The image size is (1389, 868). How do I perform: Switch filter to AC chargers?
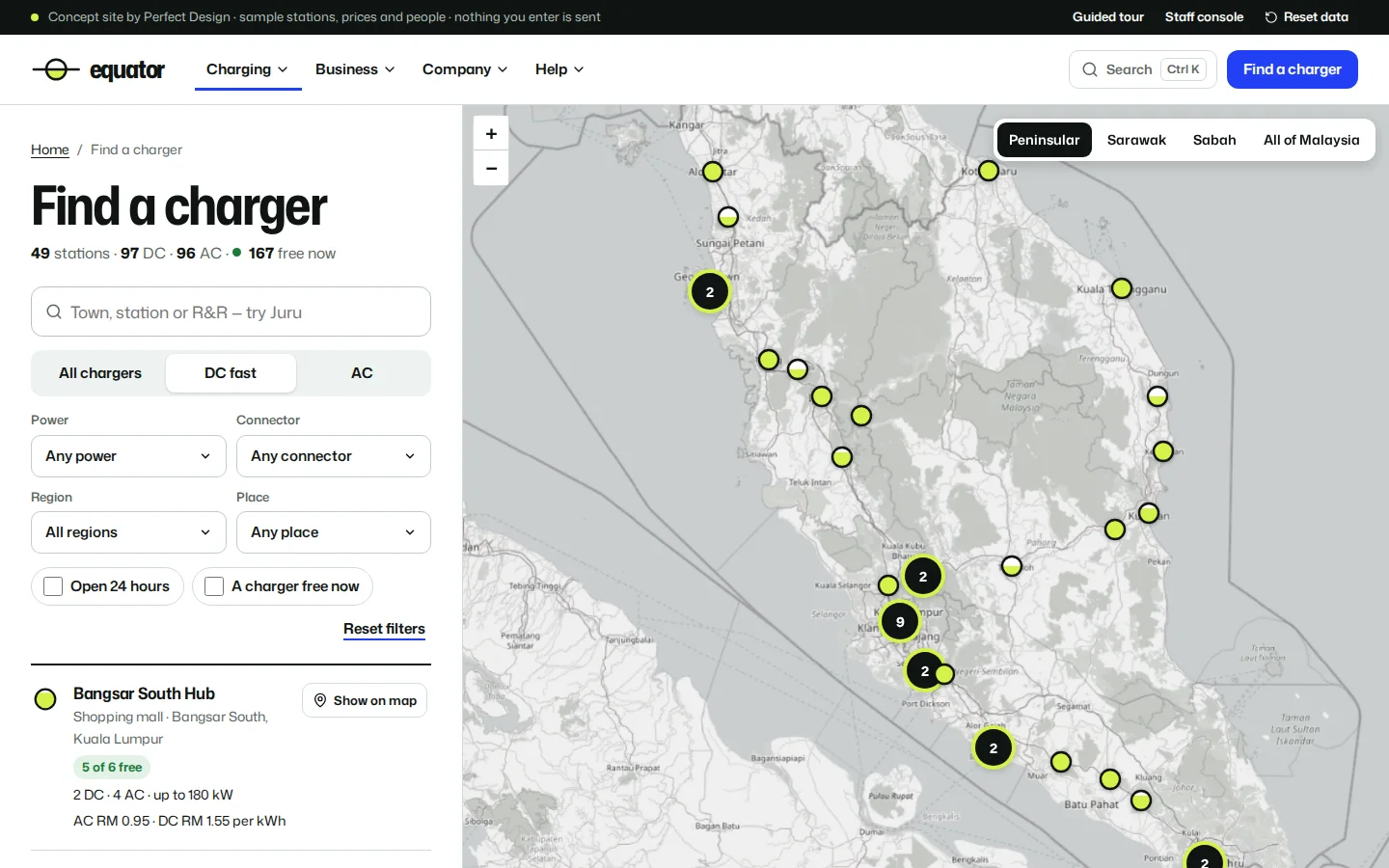[x=362, y=373]
